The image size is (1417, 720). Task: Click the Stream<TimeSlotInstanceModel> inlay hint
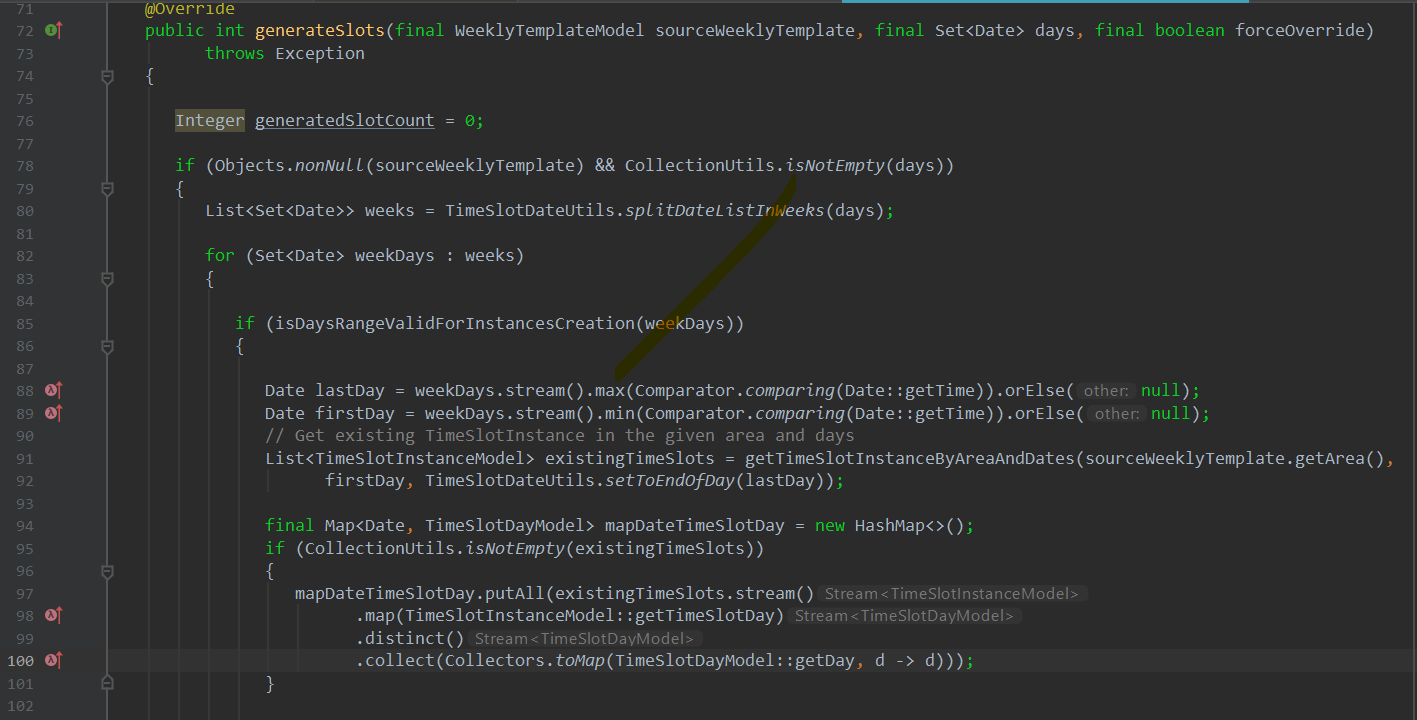pos(952,594)
